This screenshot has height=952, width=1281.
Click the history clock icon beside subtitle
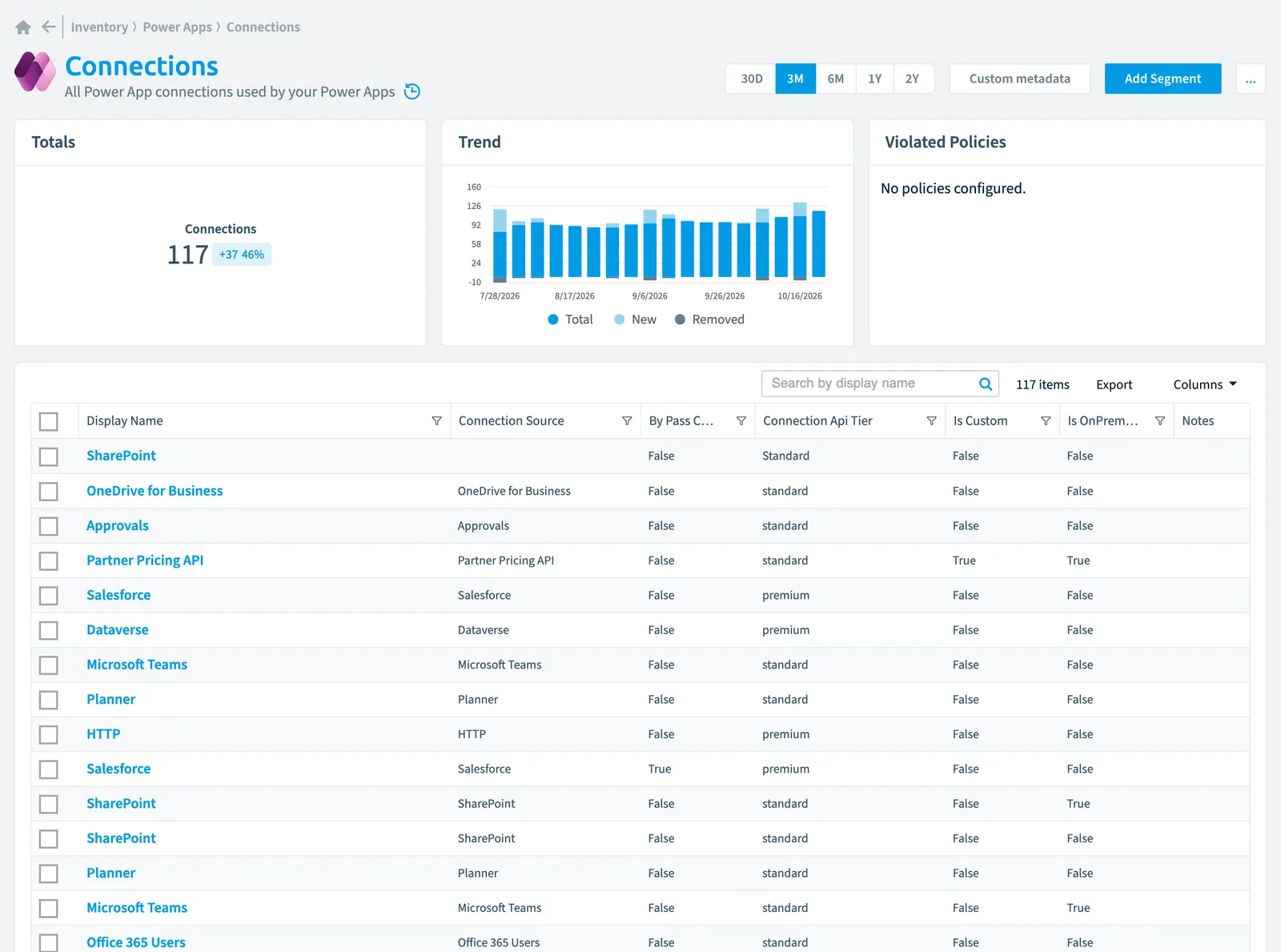point(412,91)
